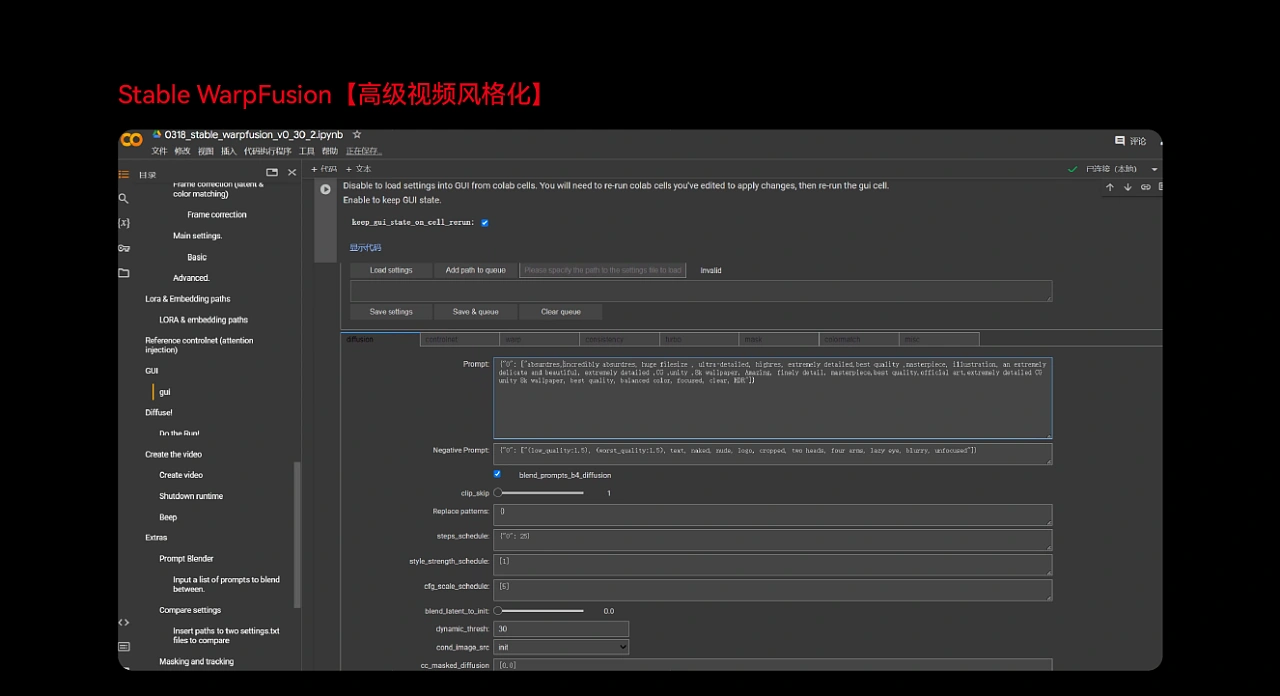Move cell up with arrow icon

click(x=1110, y=187)
